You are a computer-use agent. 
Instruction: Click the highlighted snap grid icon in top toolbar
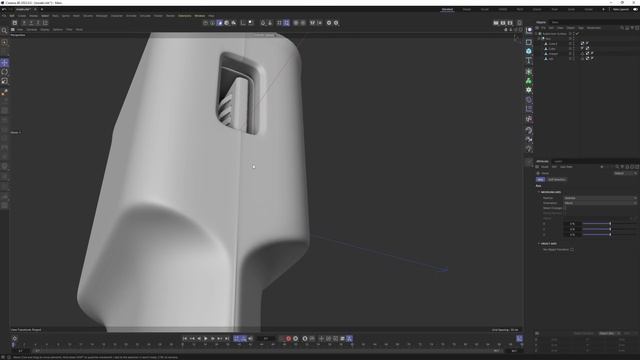[x=287, y=23]
